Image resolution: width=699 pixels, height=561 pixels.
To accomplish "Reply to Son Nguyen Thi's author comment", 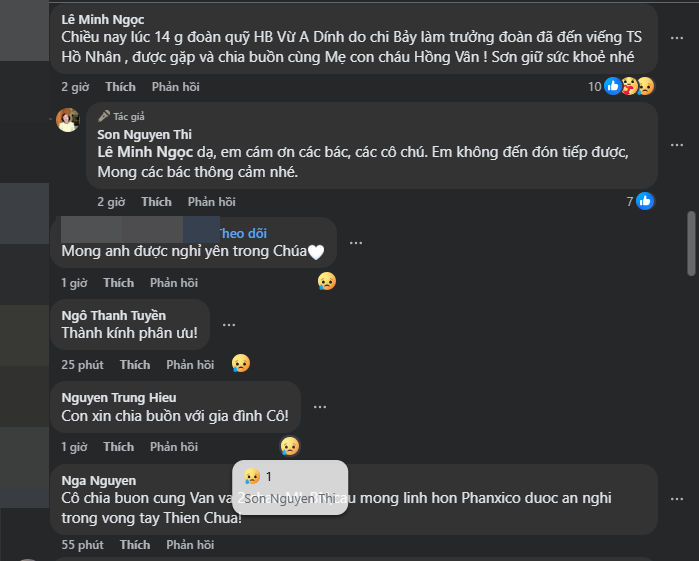I will click(211, 202).
